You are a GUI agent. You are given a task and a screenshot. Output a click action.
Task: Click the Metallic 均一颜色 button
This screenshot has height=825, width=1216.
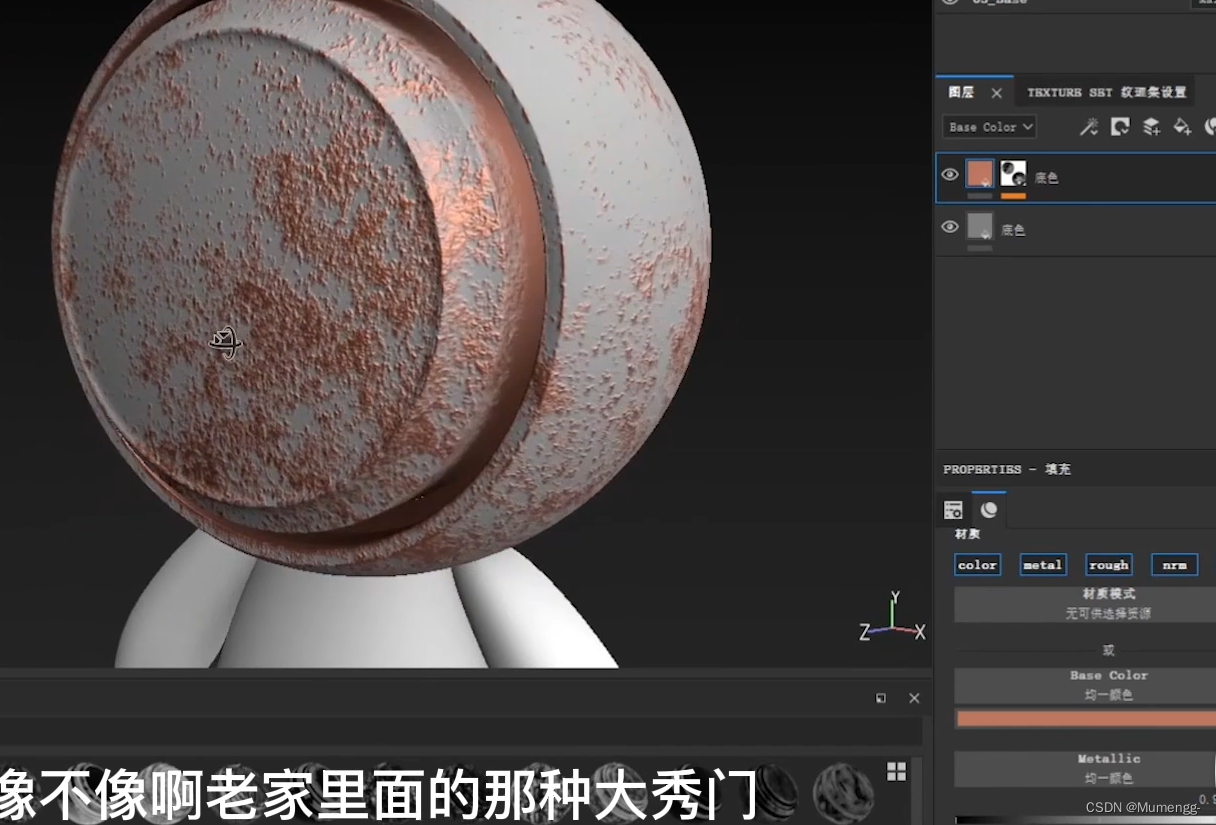[x=1085, y=768]
